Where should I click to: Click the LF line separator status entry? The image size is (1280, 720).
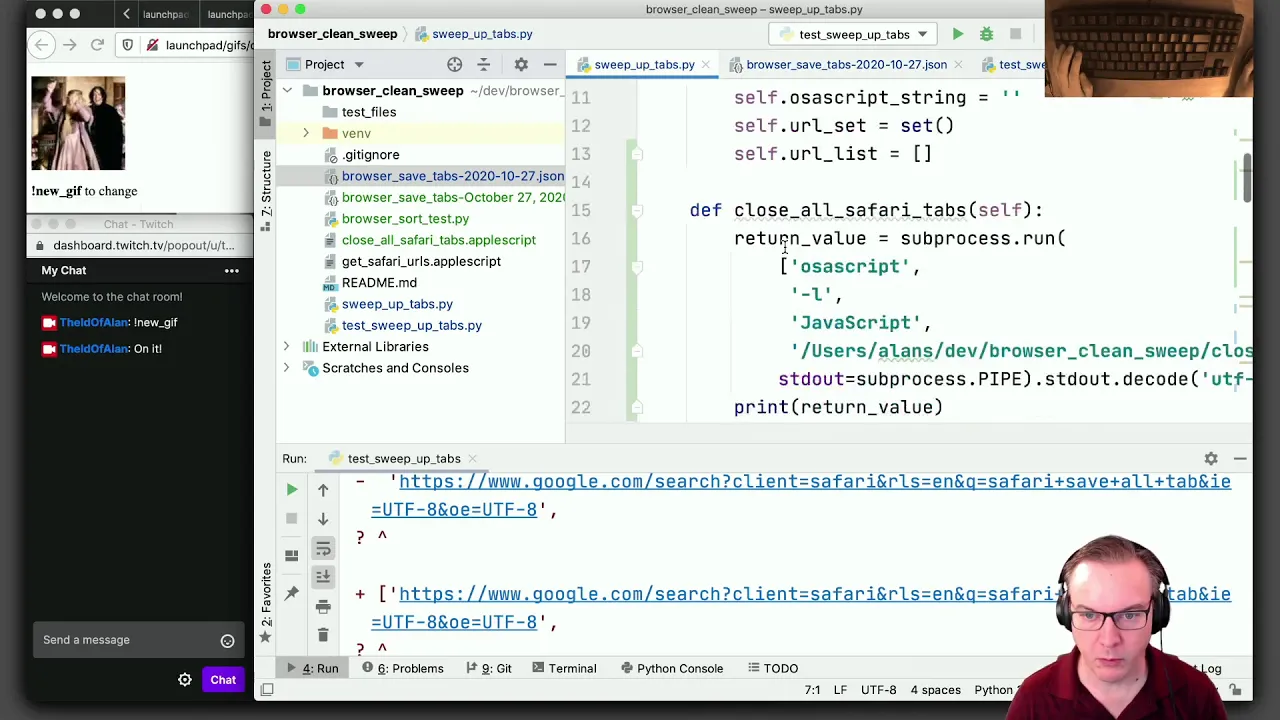pyautogui.click(x=840, y=690)
